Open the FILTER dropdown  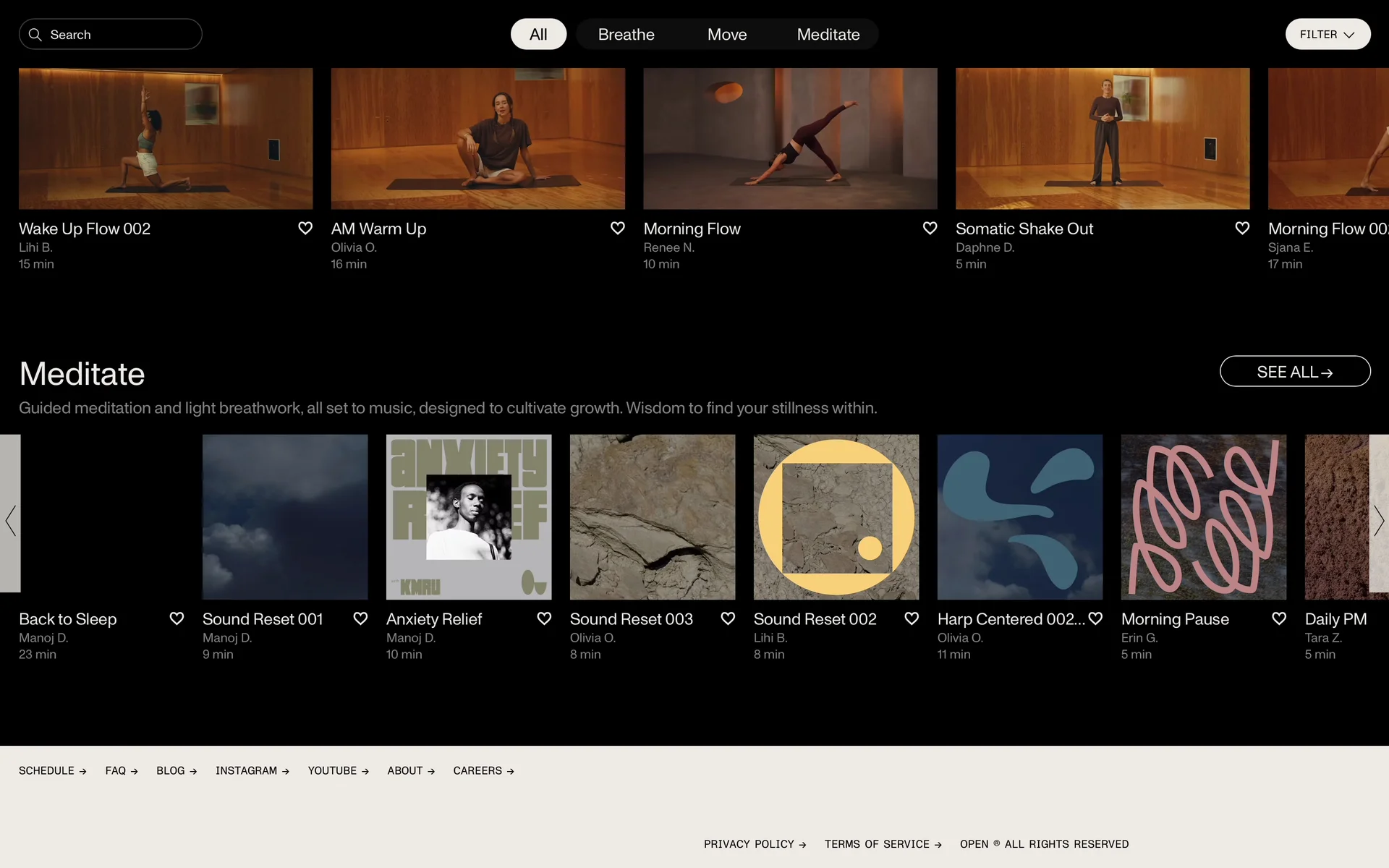pos(1328,34)
